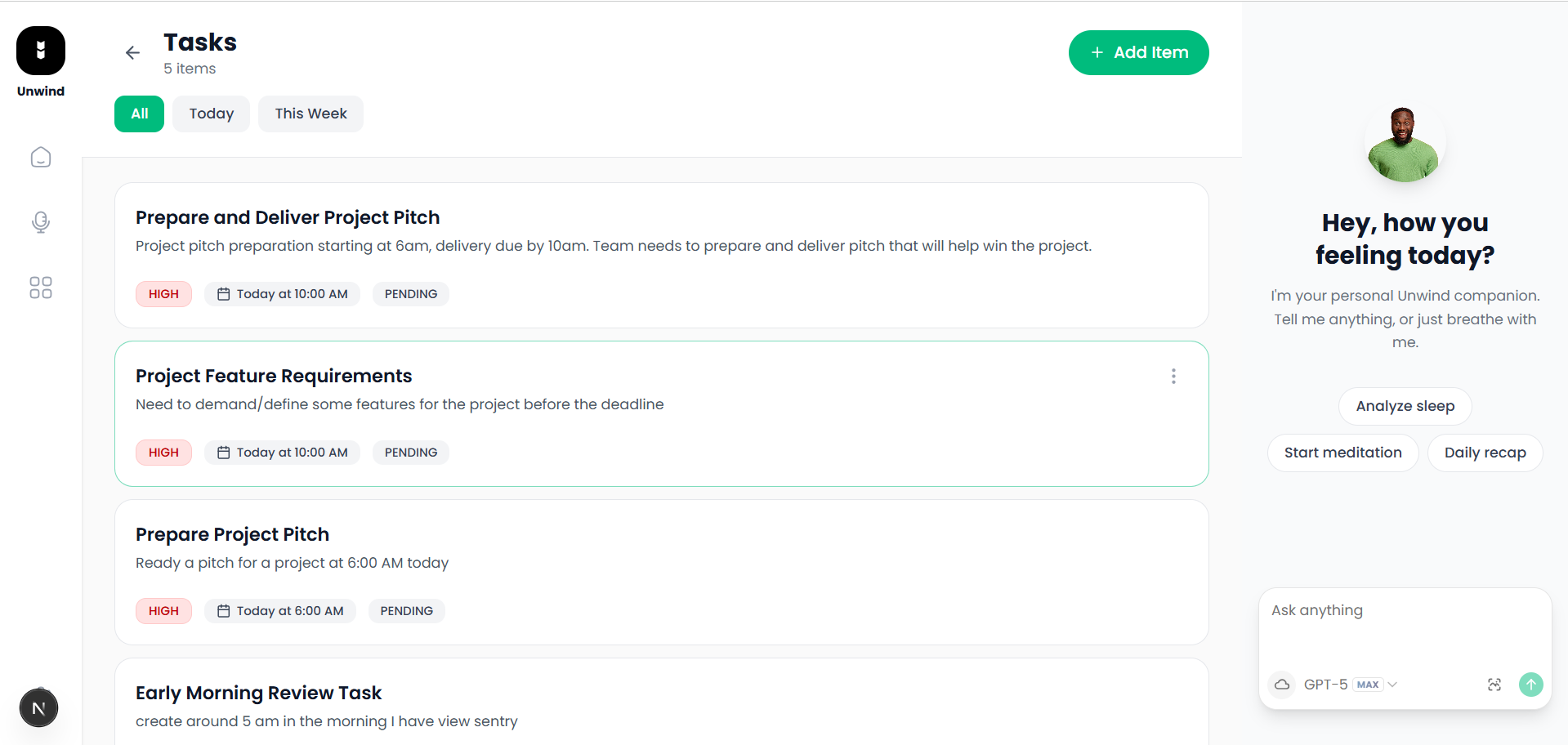
Task: Select the This Week filter tab
Action: [310, 114]
